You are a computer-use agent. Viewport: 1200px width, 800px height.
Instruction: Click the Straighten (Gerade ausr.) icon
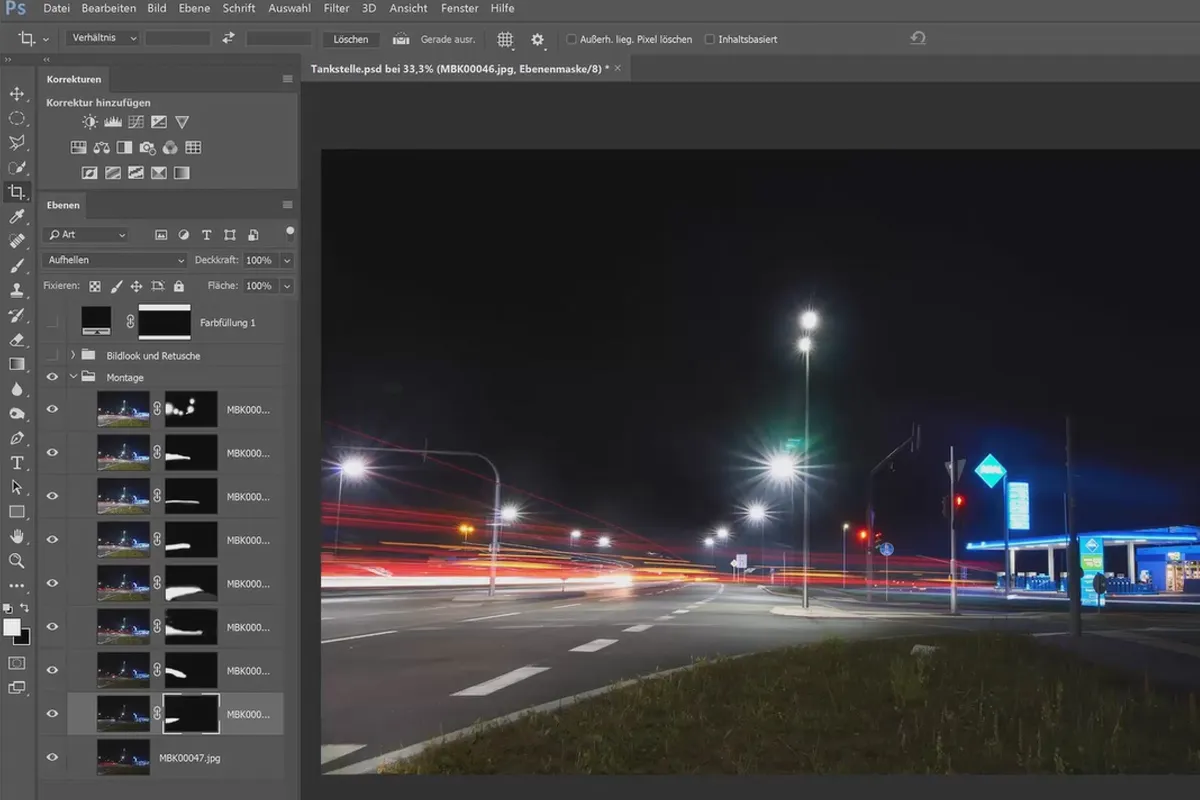[401, 39]
